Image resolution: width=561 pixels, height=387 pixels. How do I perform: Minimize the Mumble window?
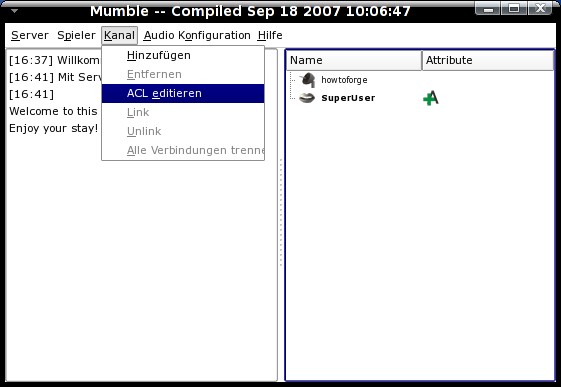click(488, 9)
